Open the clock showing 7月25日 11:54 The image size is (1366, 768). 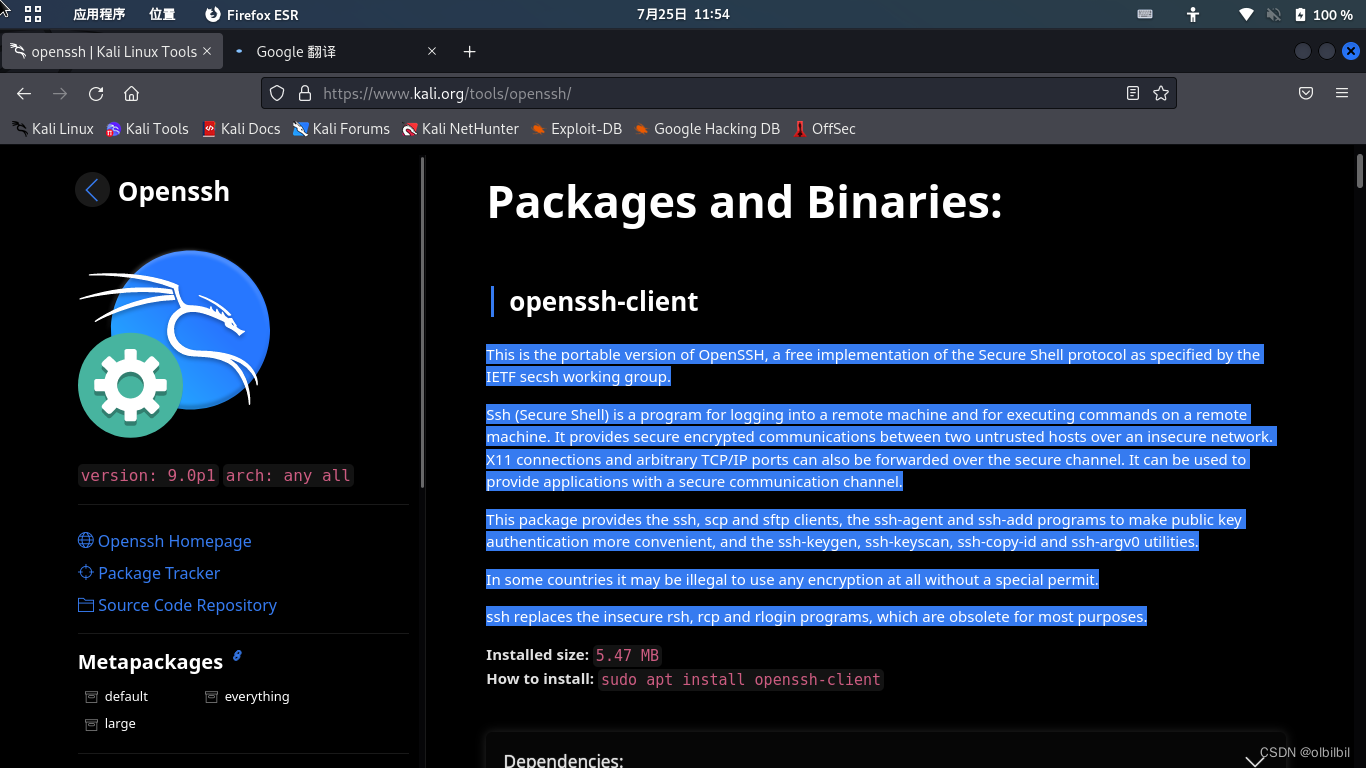point(683,14)
